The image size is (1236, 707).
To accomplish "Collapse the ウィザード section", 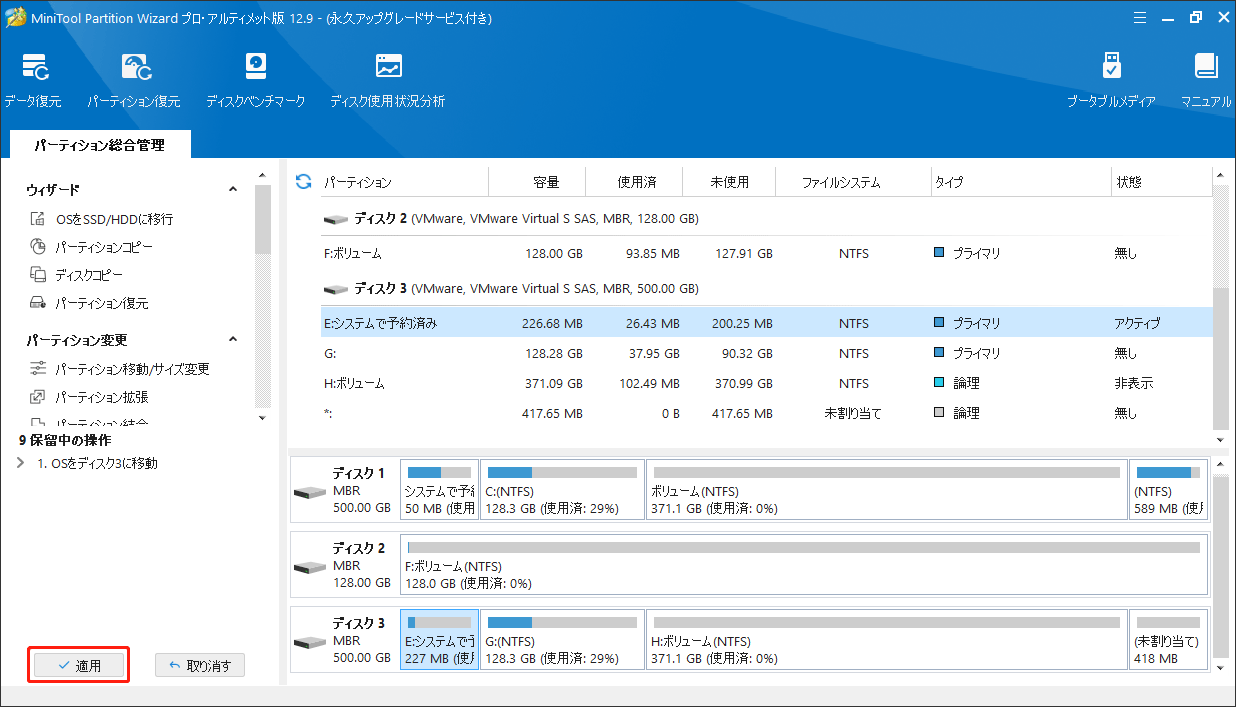I will click(233, 190).
